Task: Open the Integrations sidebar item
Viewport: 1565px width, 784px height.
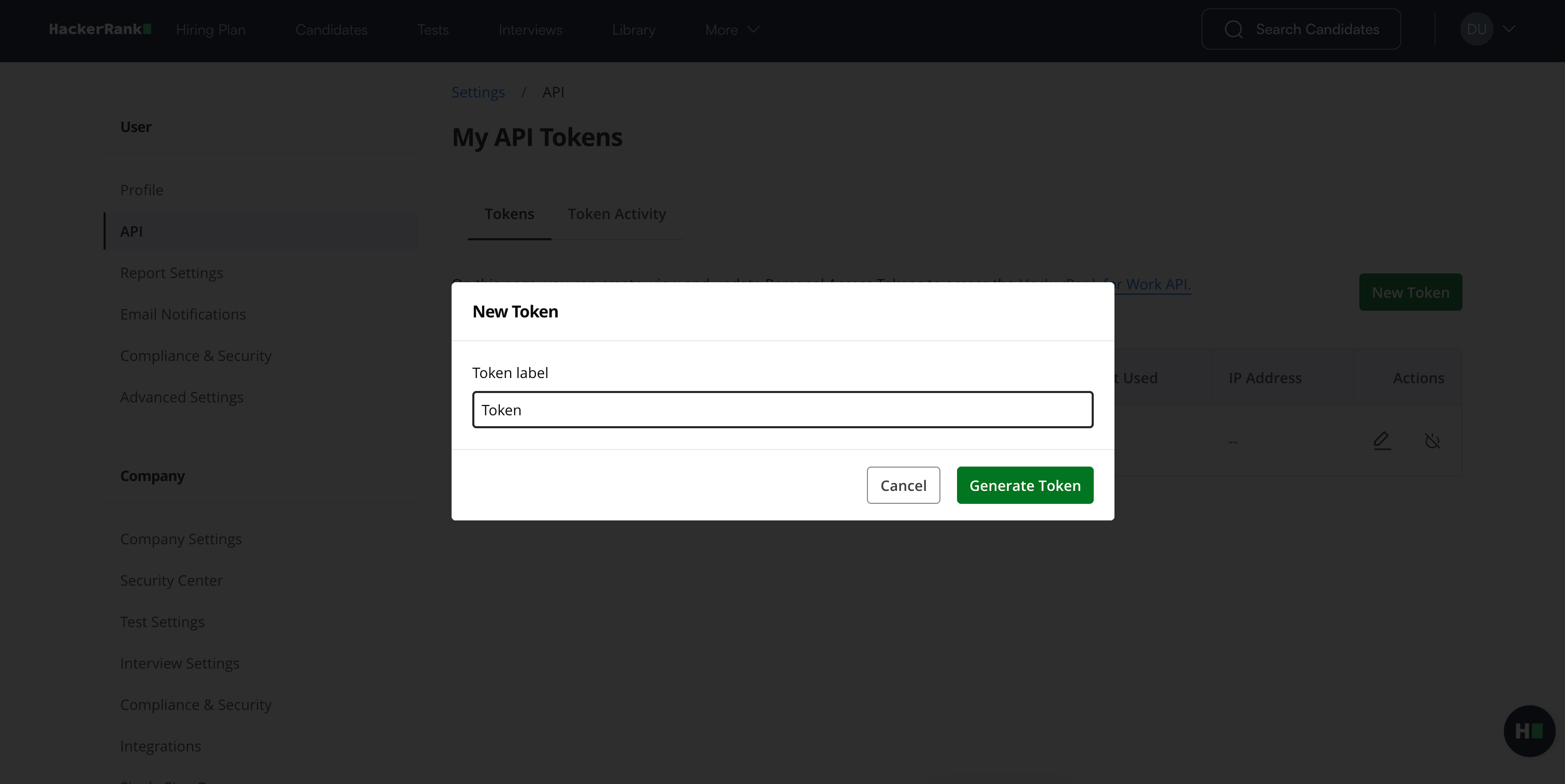Action: pos(161,746)
